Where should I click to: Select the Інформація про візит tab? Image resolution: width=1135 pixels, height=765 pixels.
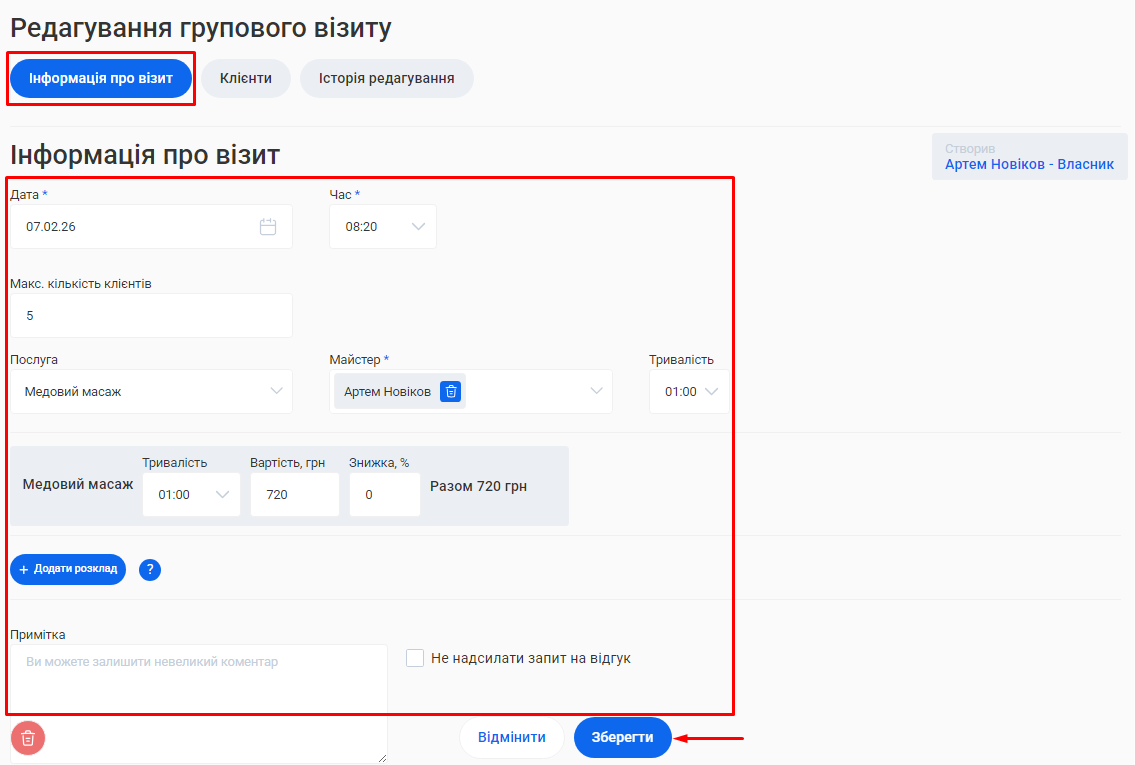(101, 78)
